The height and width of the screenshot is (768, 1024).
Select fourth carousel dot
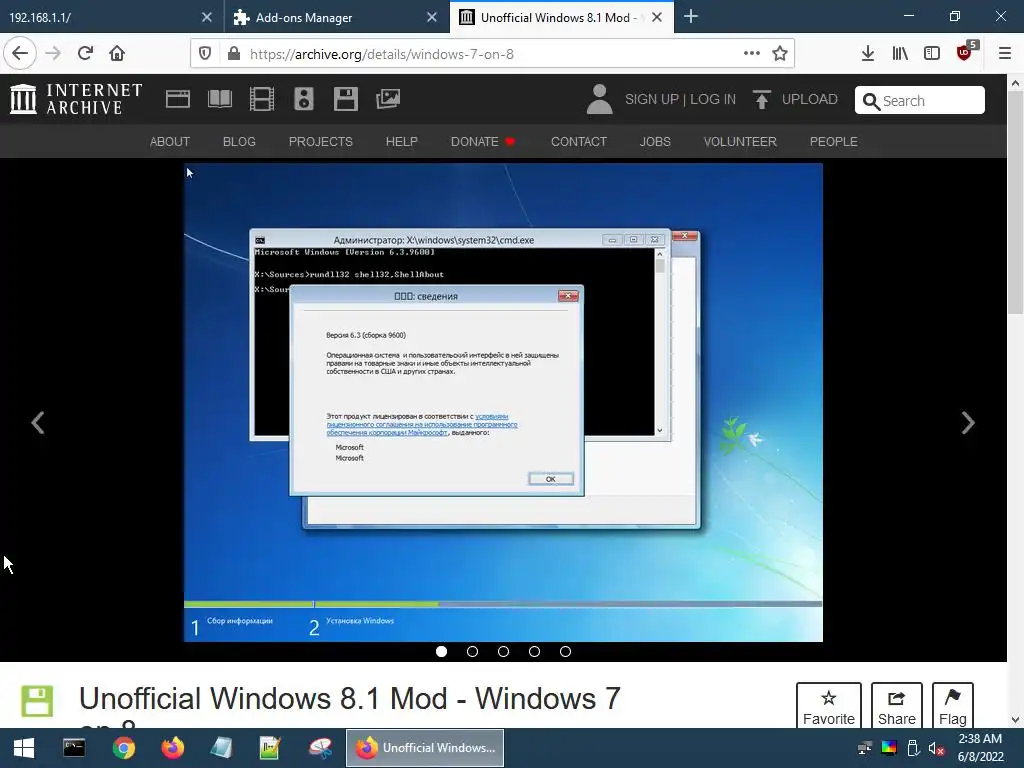tap(534, 651)
